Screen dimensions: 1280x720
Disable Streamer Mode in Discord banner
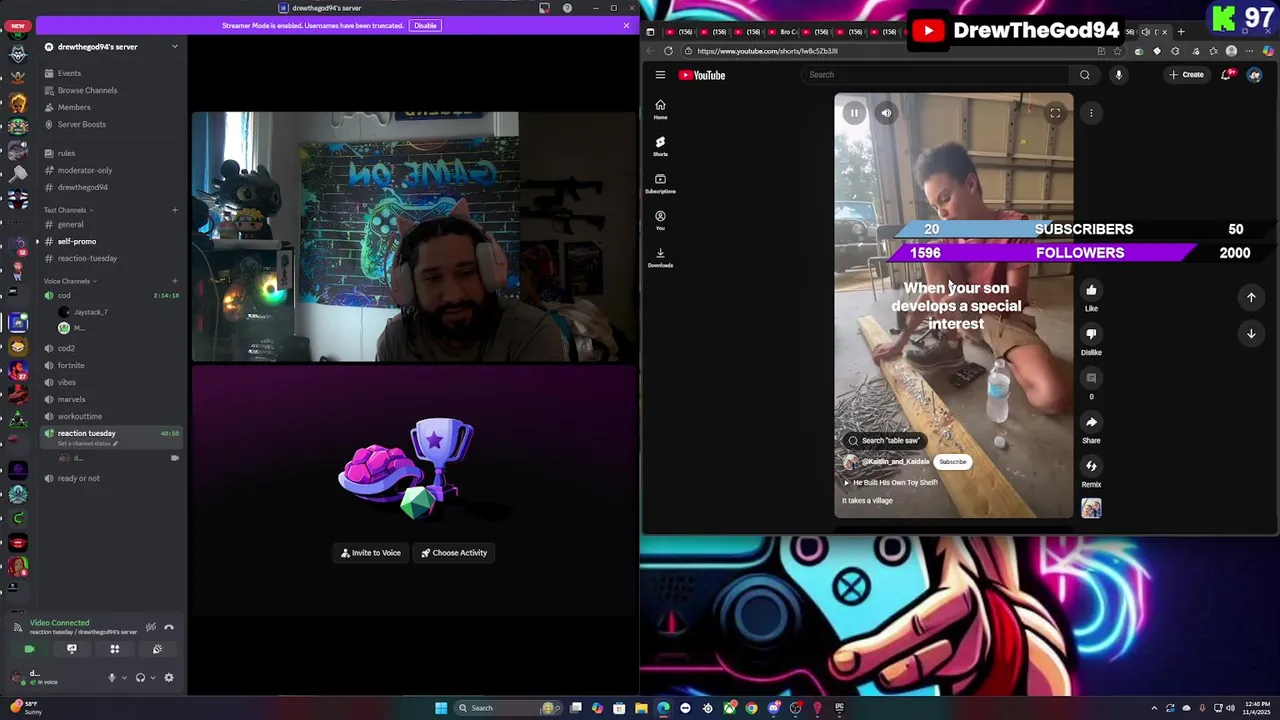(x=425, y=25)
